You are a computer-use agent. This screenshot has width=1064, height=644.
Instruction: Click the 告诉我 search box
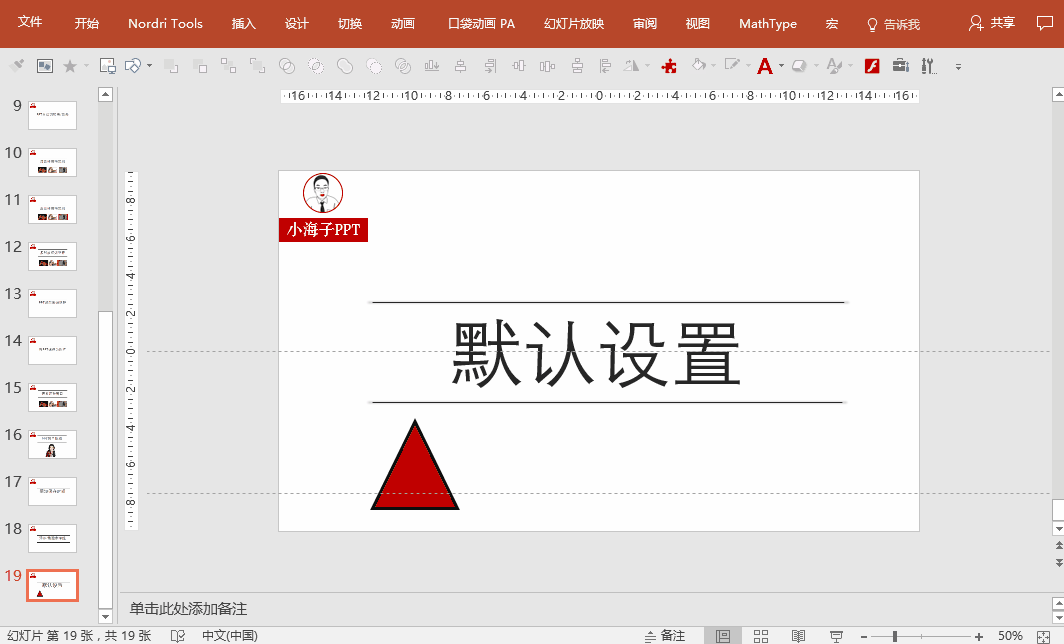click(893, 24)
